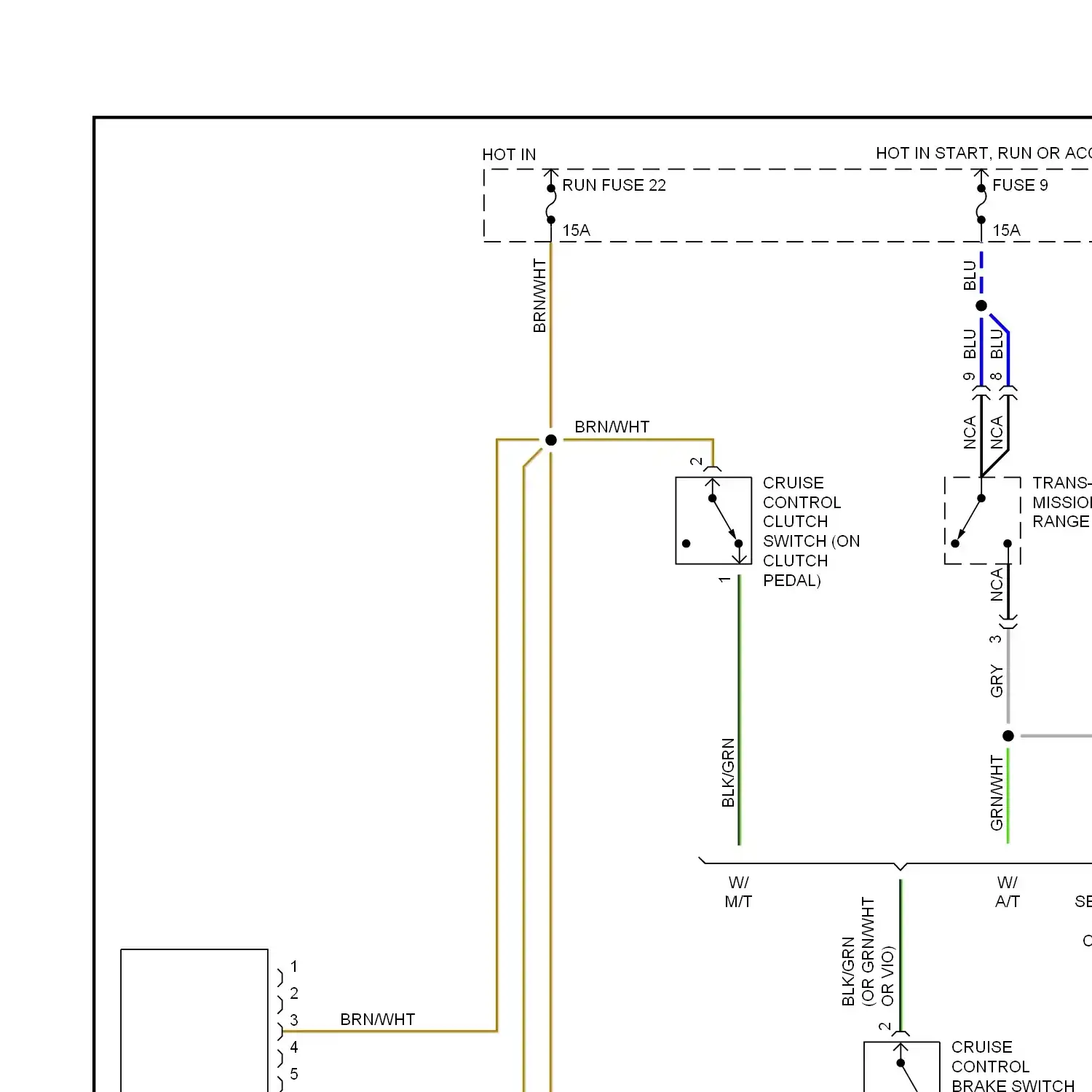Click the GRY wire label
The height and width of the screenshot is (1092, 1092).
click(x=997, y=681)
